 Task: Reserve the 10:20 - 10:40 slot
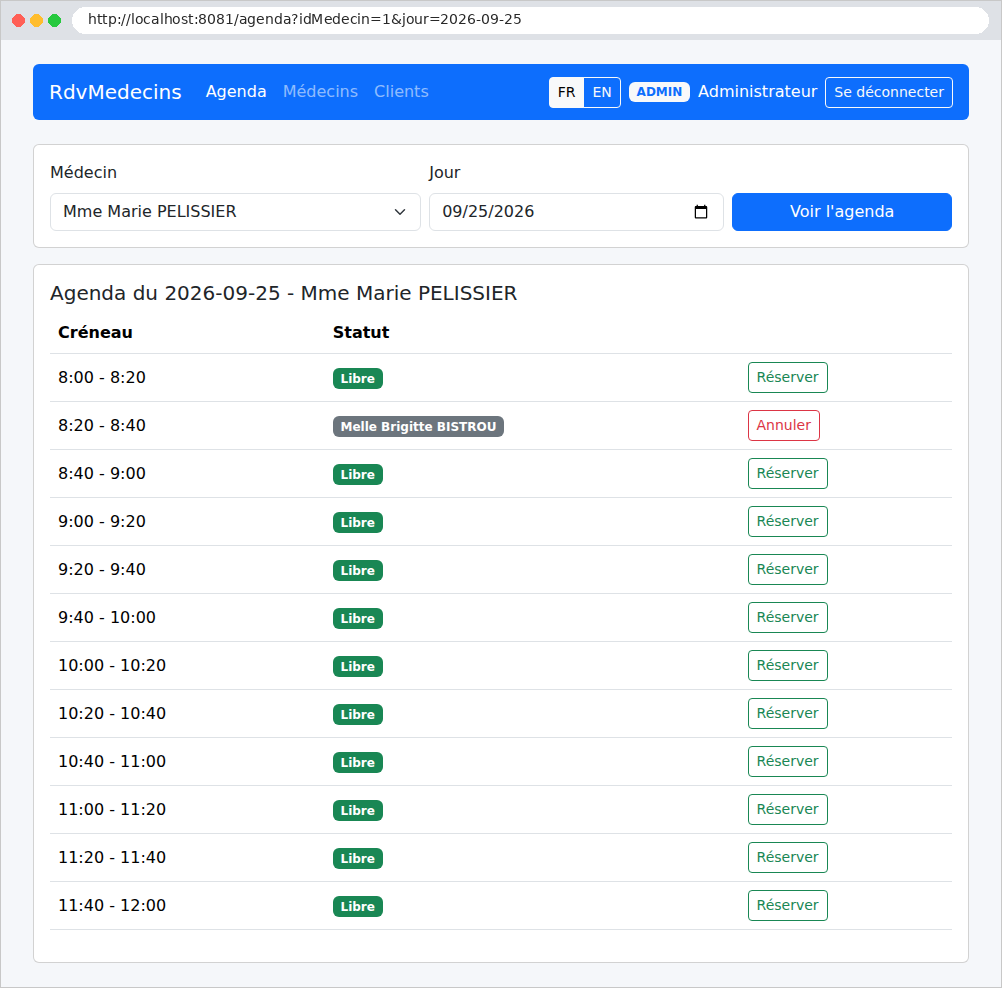pos(787,713)
